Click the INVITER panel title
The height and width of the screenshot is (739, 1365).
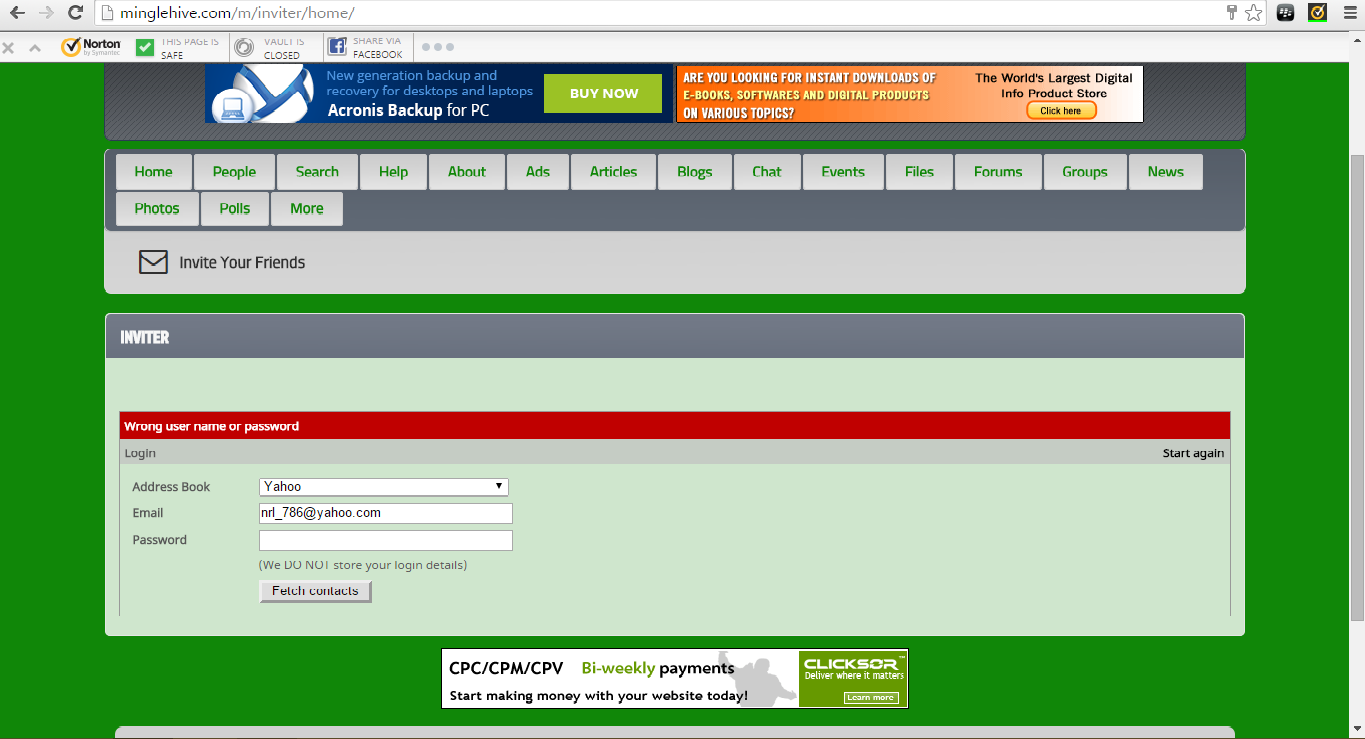point(145,337)
